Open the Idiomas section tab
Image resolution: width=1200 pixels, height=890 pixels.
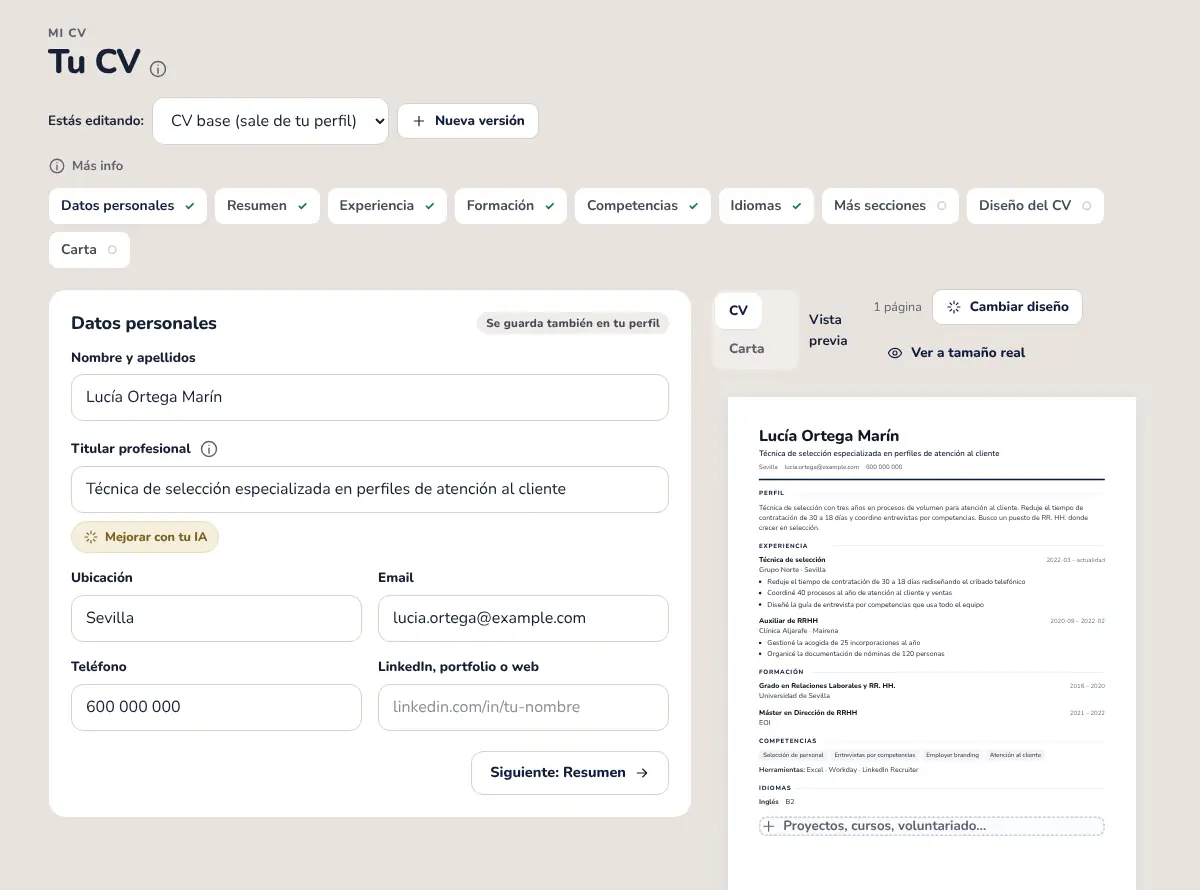766,205
